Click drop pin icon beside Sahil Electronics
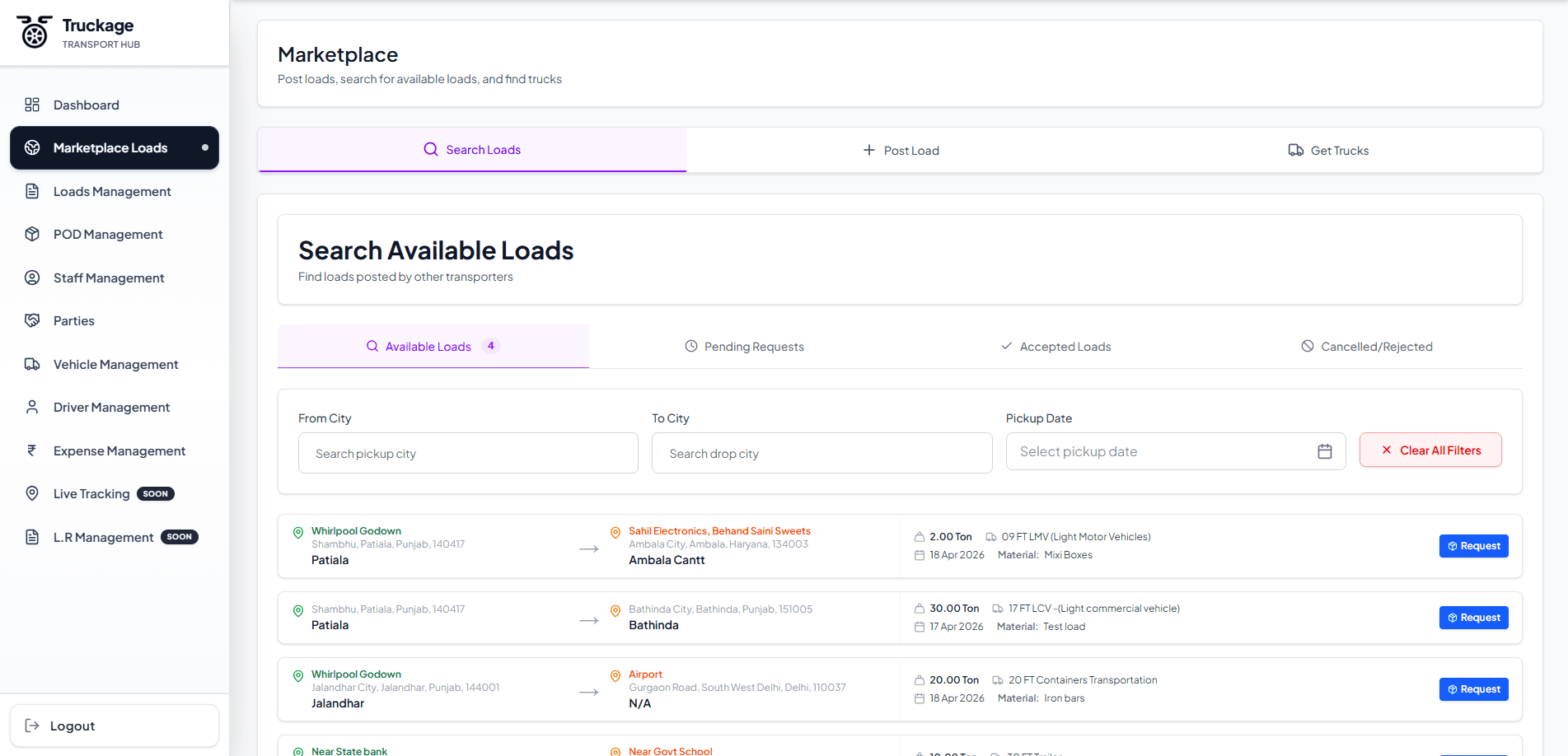The image size is (1568, 756). pos(615,533)
